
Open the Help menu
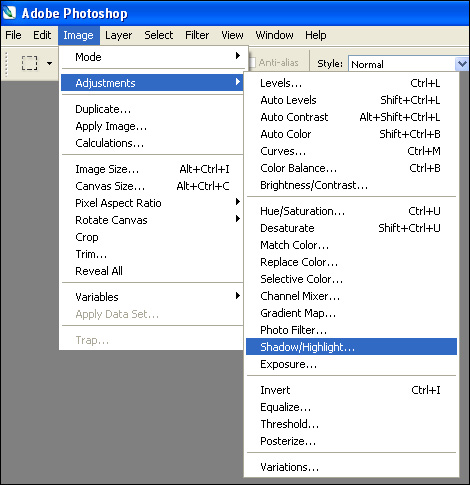click(x=316, y=35)
